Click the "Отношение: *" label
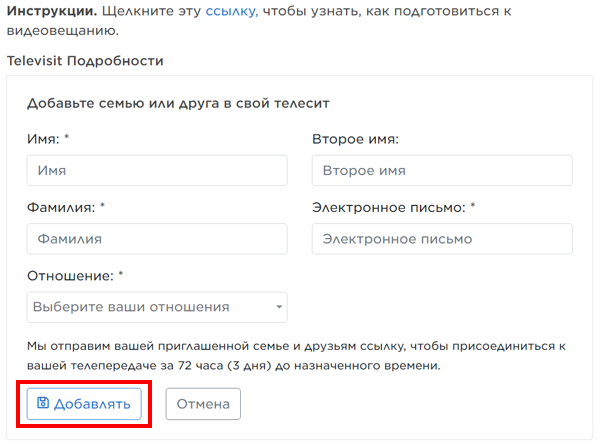This screenshot has width=604, height=444. coord(74,275)
